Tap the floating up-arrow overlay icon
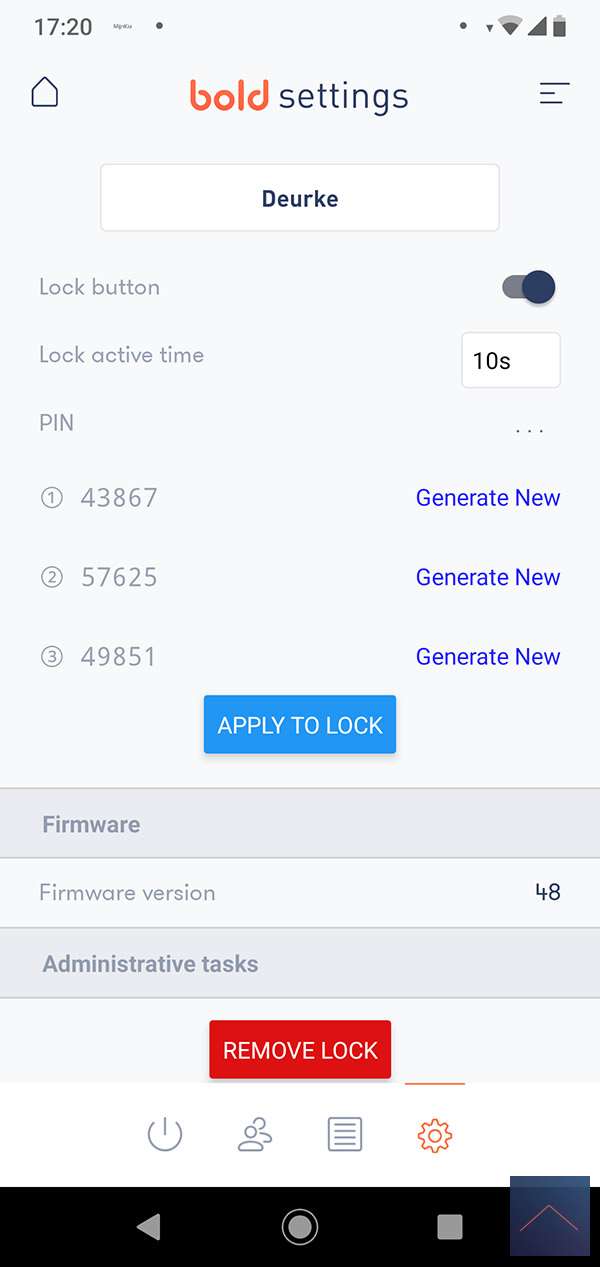This screenshot has width=600, height=1267. click(549, 1216)
